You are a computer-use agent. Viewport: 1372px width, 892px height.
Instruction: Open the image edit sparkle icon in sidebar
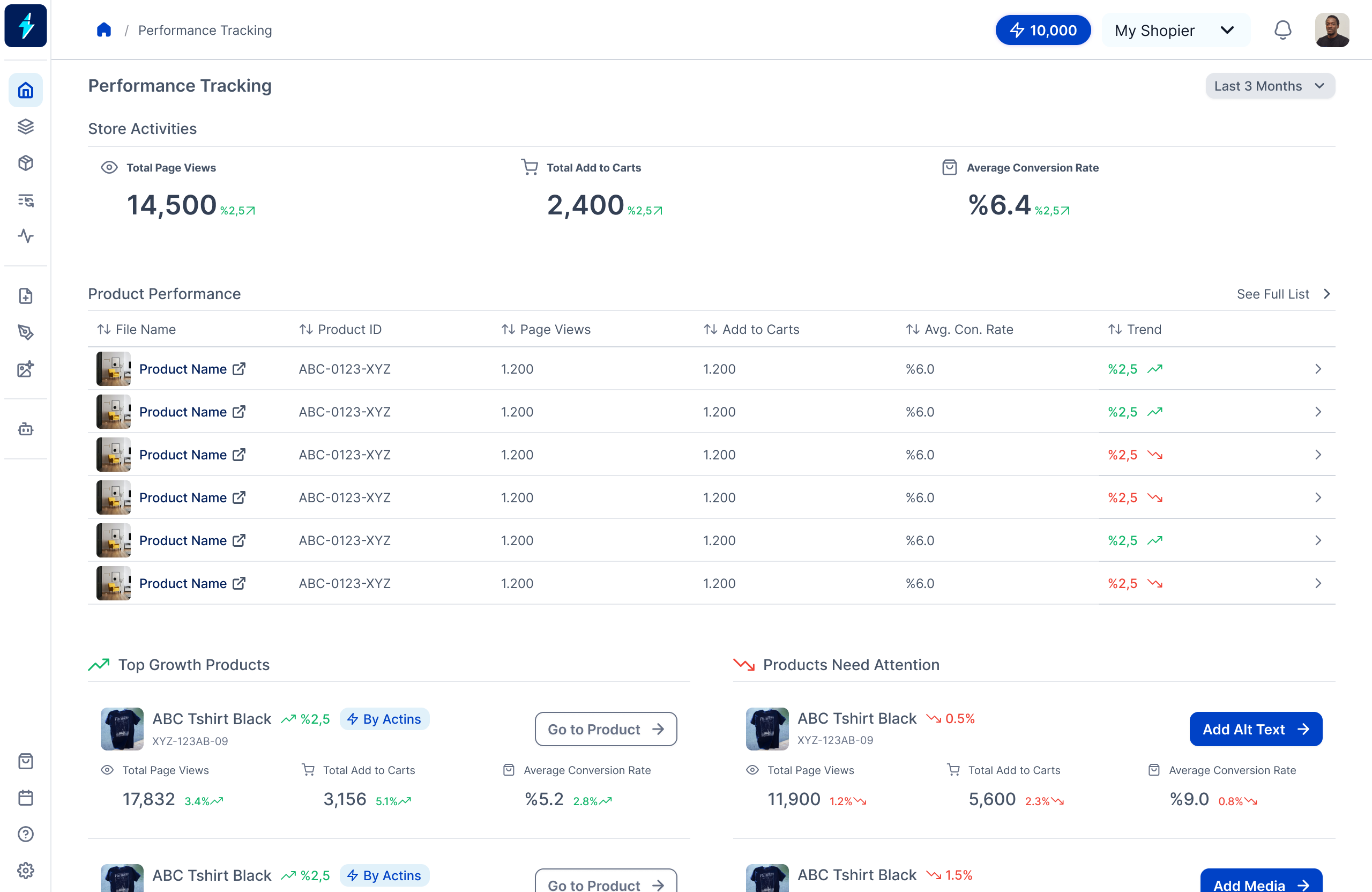point(25,369)
